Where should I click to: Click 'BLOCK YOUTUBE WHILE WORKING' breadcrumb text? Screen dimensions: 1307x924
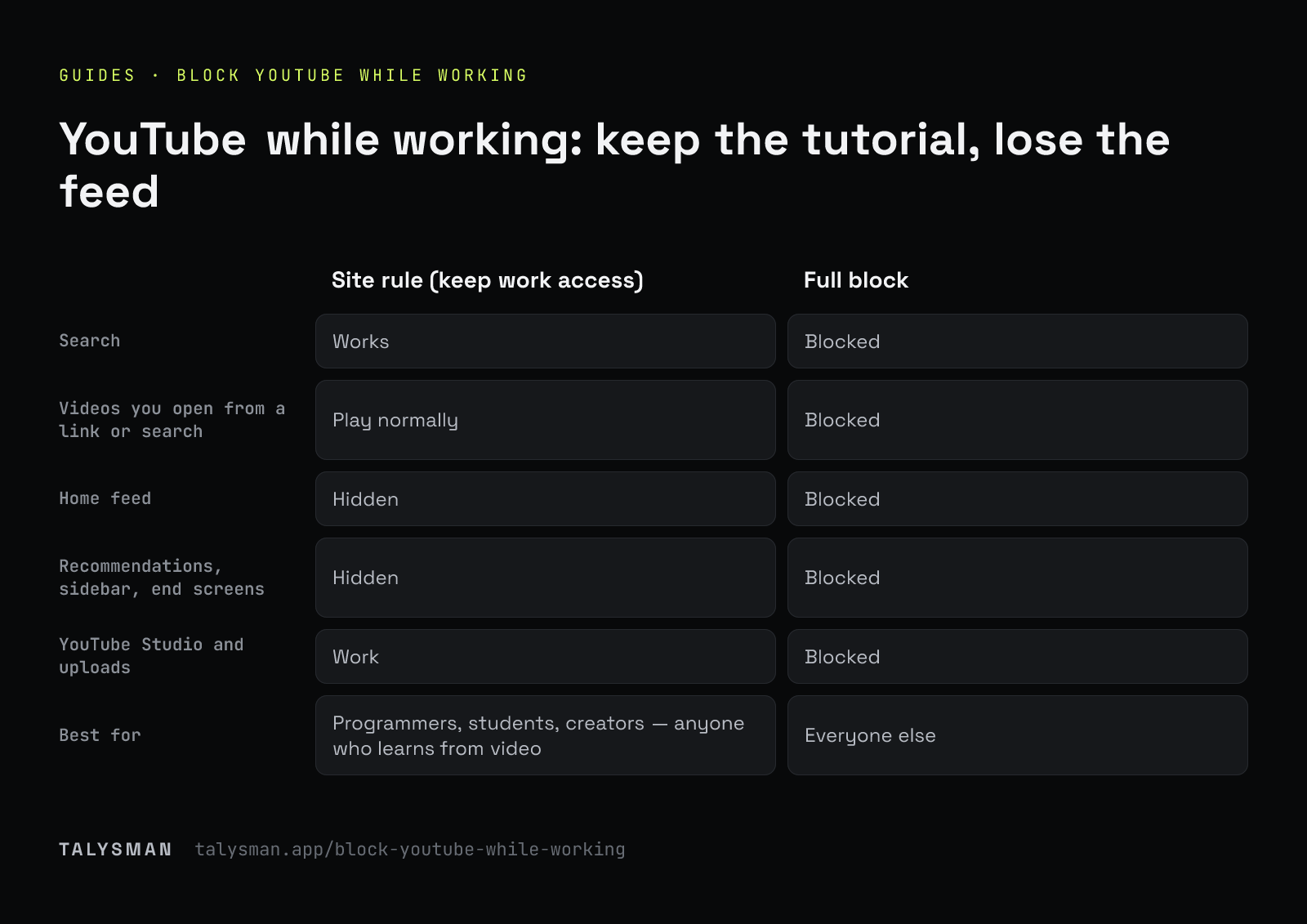click(x=352, y=75)
